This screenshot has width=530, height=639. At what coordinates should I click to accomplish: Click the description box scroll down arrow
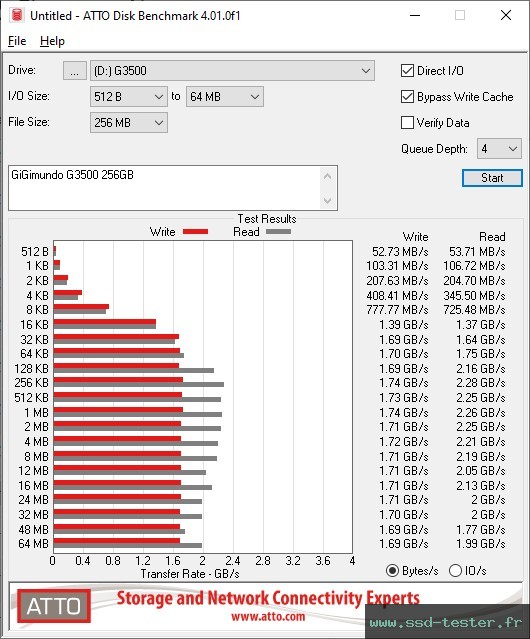[328, 201]
